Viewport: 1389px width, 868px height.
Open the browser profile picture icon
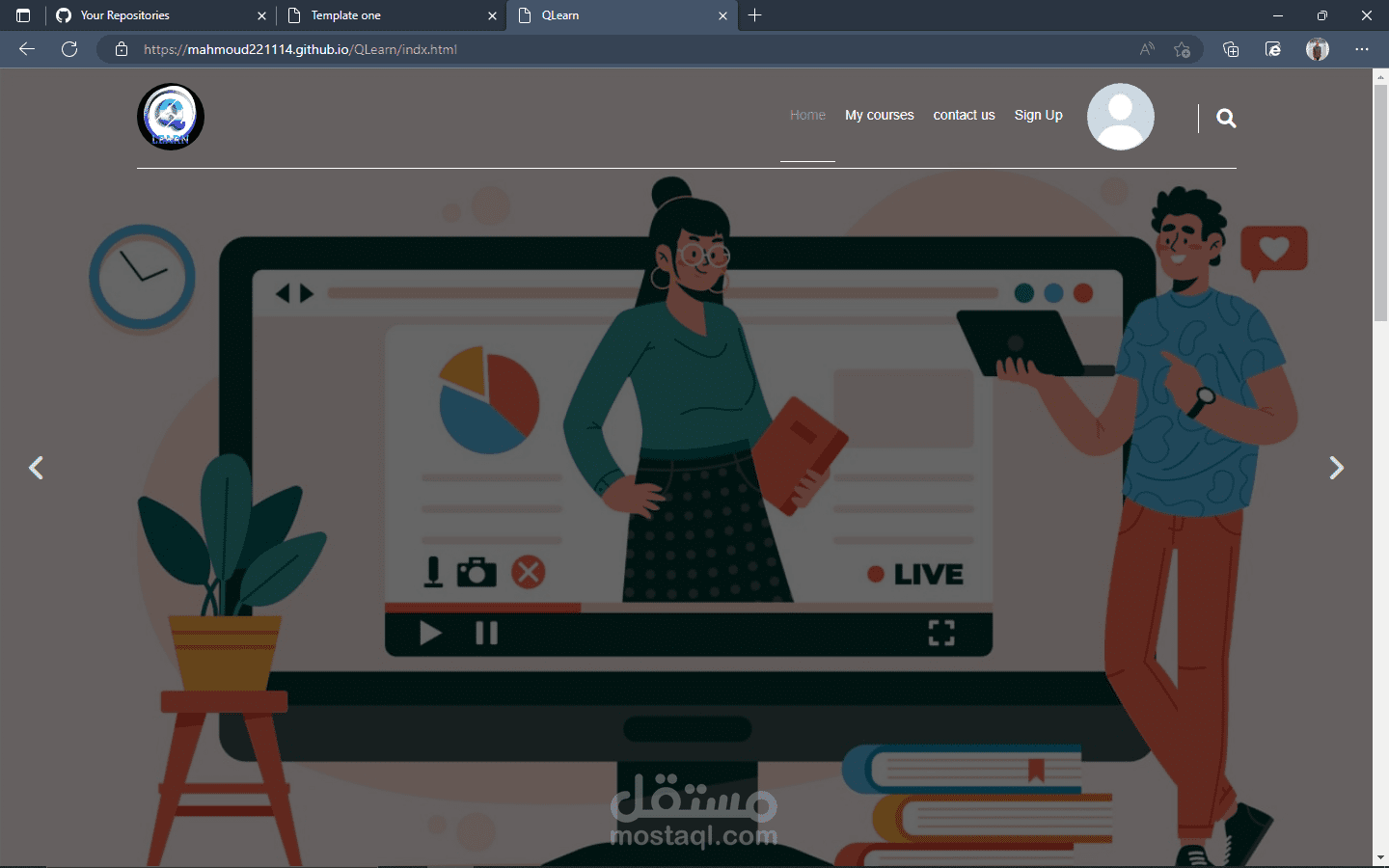click(x=1317, y=49)
